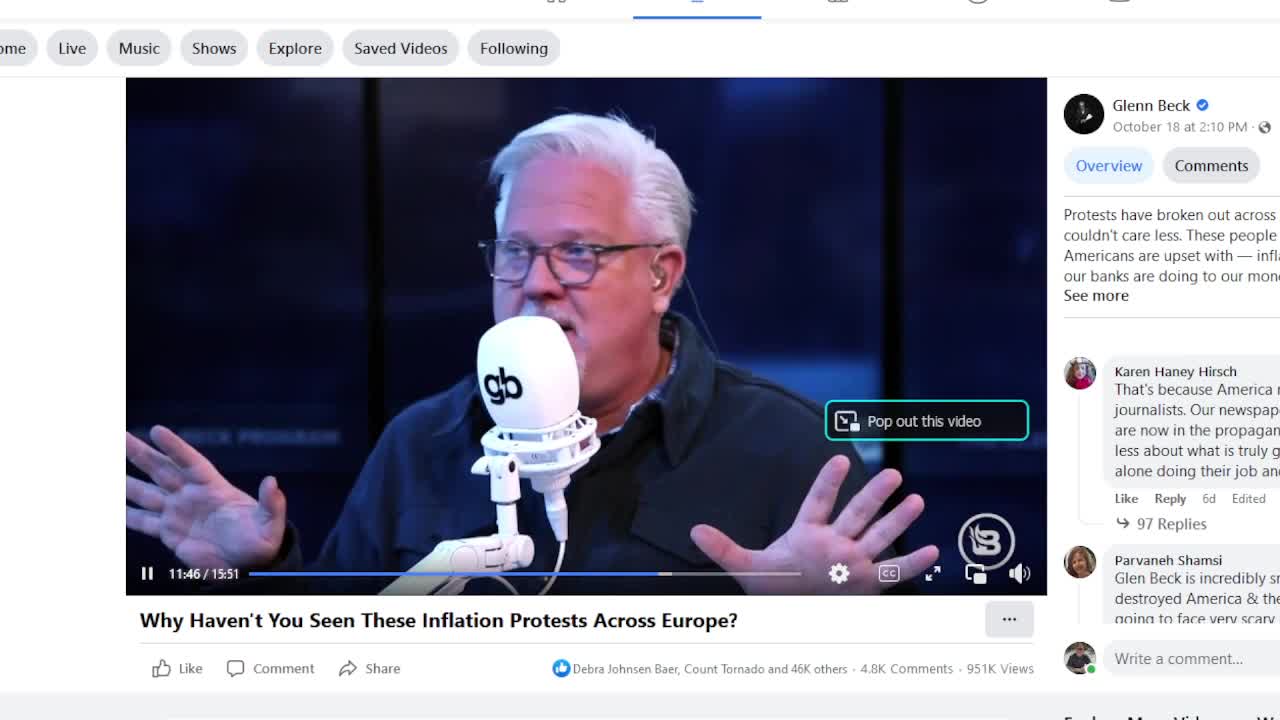
Task: Click the Pop out this video tooltip
Action: [926, 421]
